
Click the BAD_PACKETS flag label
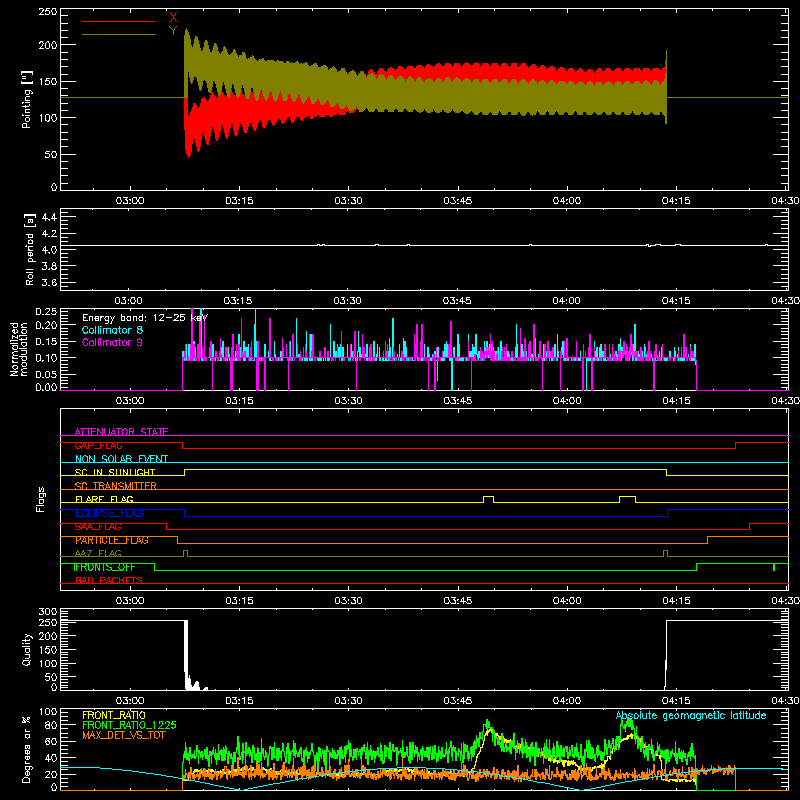(109, 580)
